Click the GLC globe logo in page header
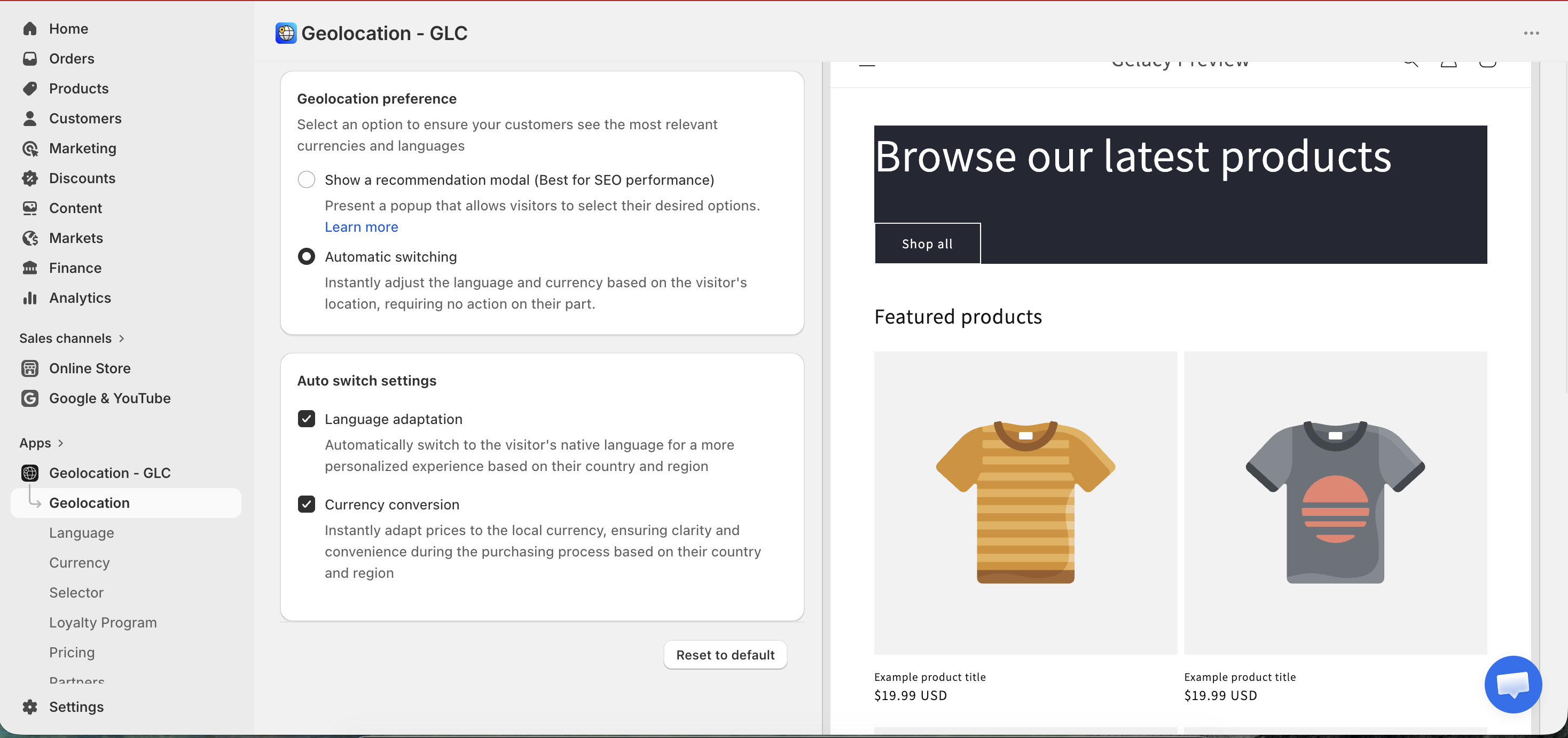Image resolution: width=1568 pixels, height=738 pixels. pyautogui.click(x=286, y=33)
